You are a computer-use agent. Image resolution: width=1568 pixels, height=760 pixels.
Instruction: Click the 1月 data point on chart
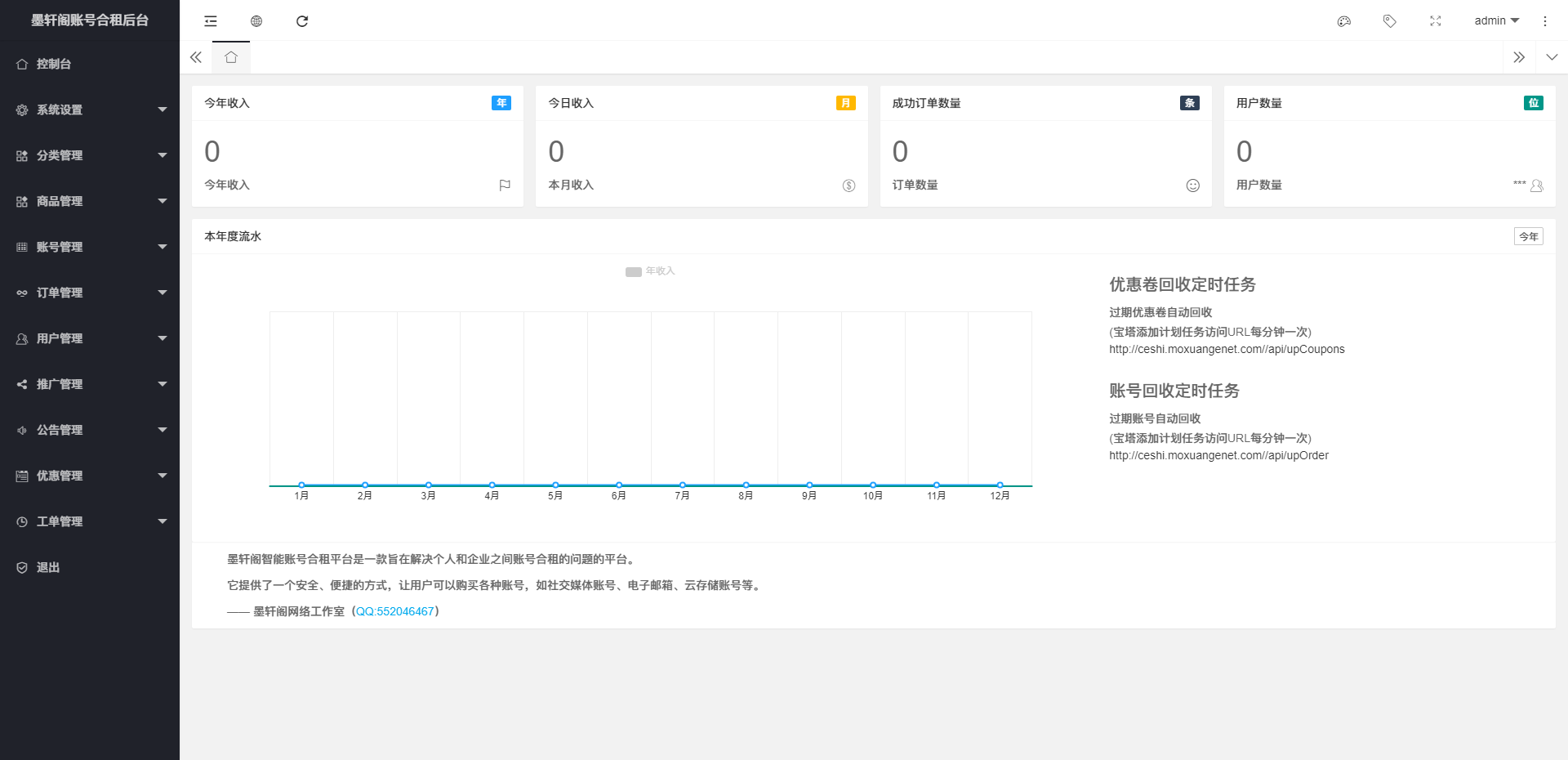301,485
